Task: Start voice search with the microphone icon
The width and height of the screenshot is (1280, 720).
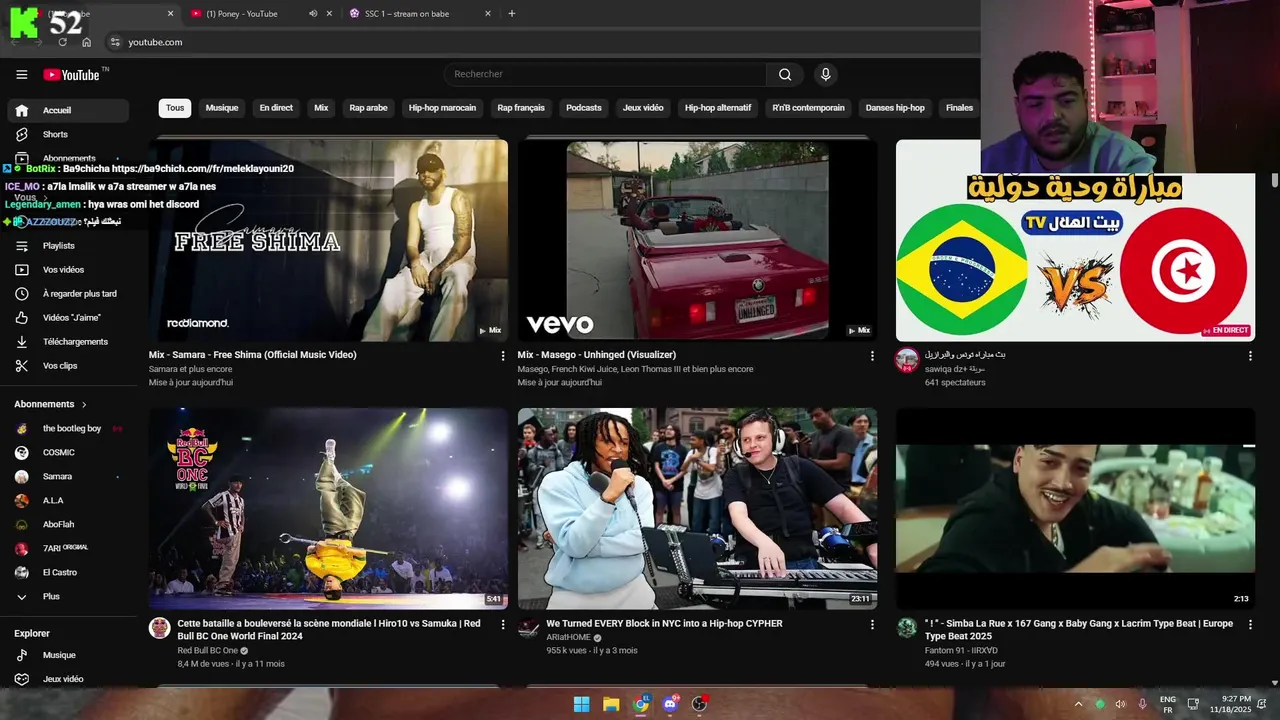Action: tap(825, 74)
